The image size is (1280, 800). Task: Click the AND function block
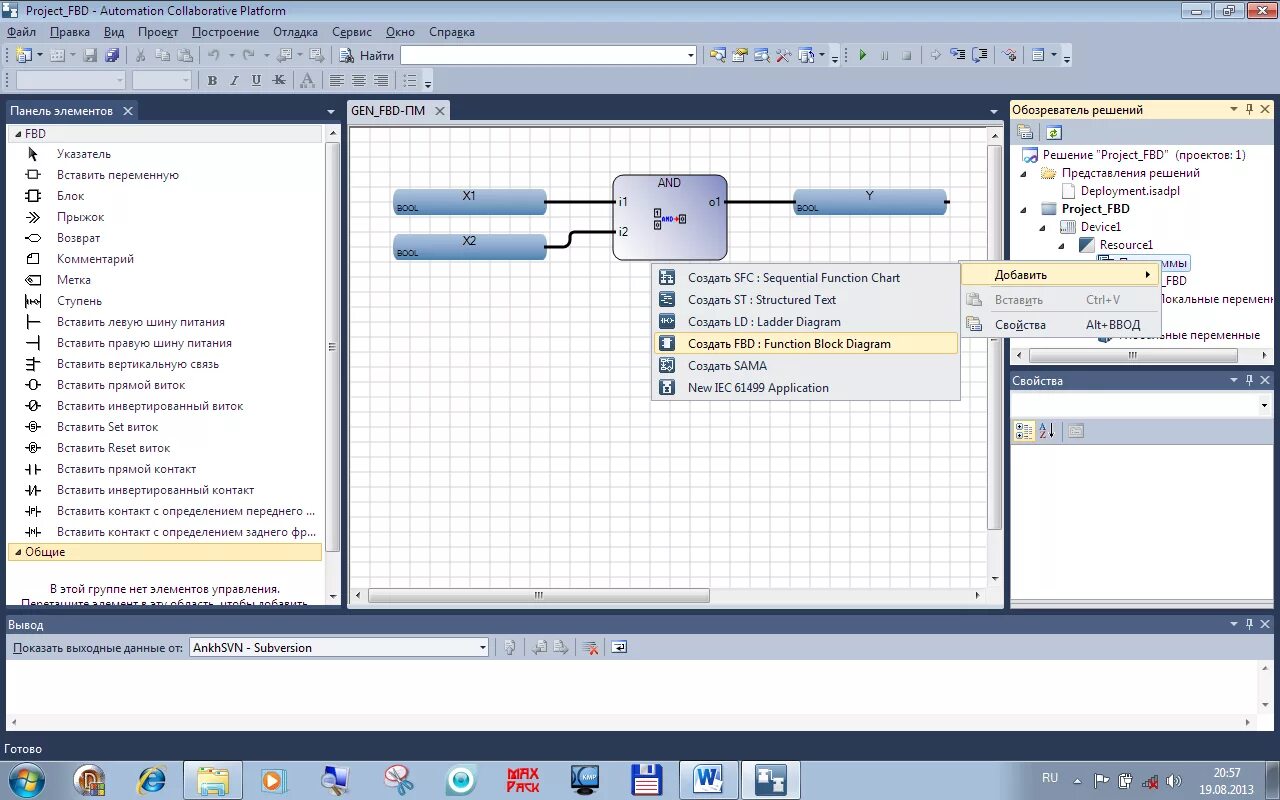pyautogui.click(x=669, y=217)
